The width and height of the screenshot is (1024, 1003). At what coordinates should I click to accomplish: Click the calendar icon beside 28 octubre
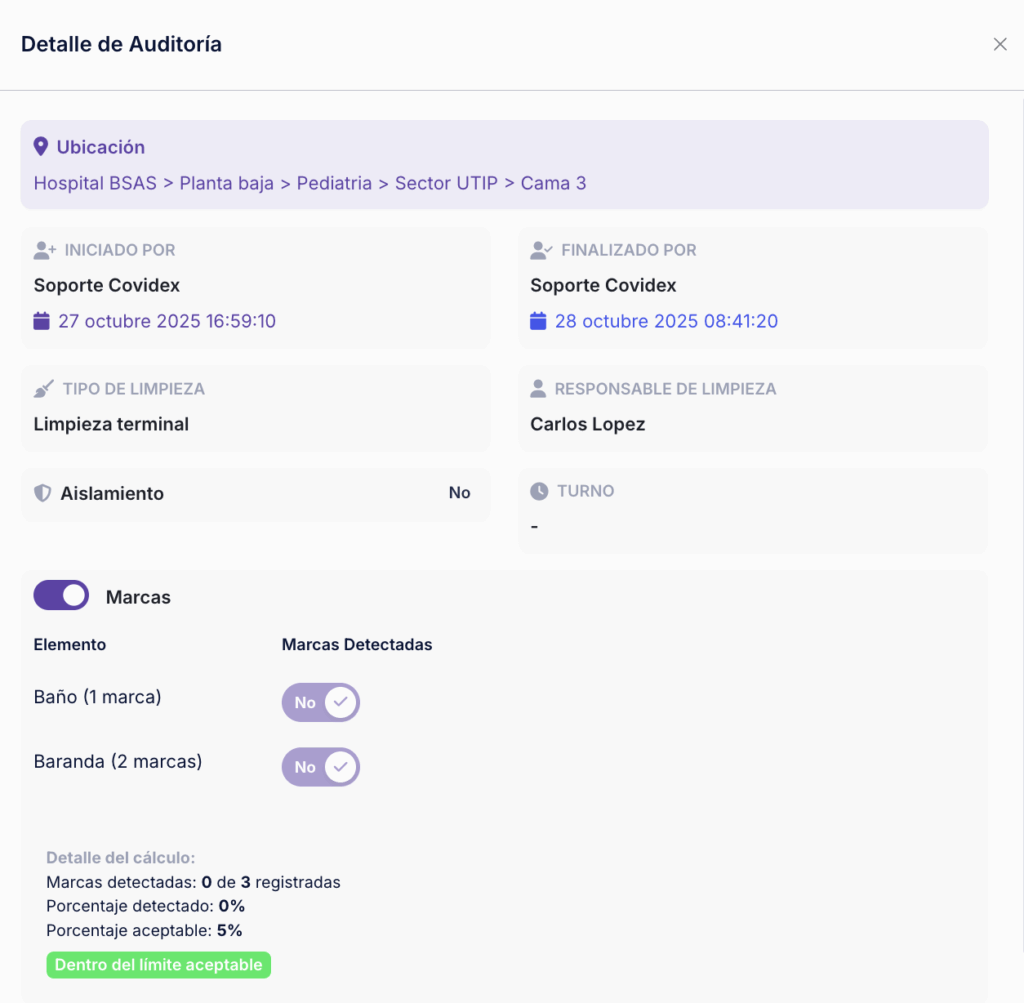click(538, 321)
